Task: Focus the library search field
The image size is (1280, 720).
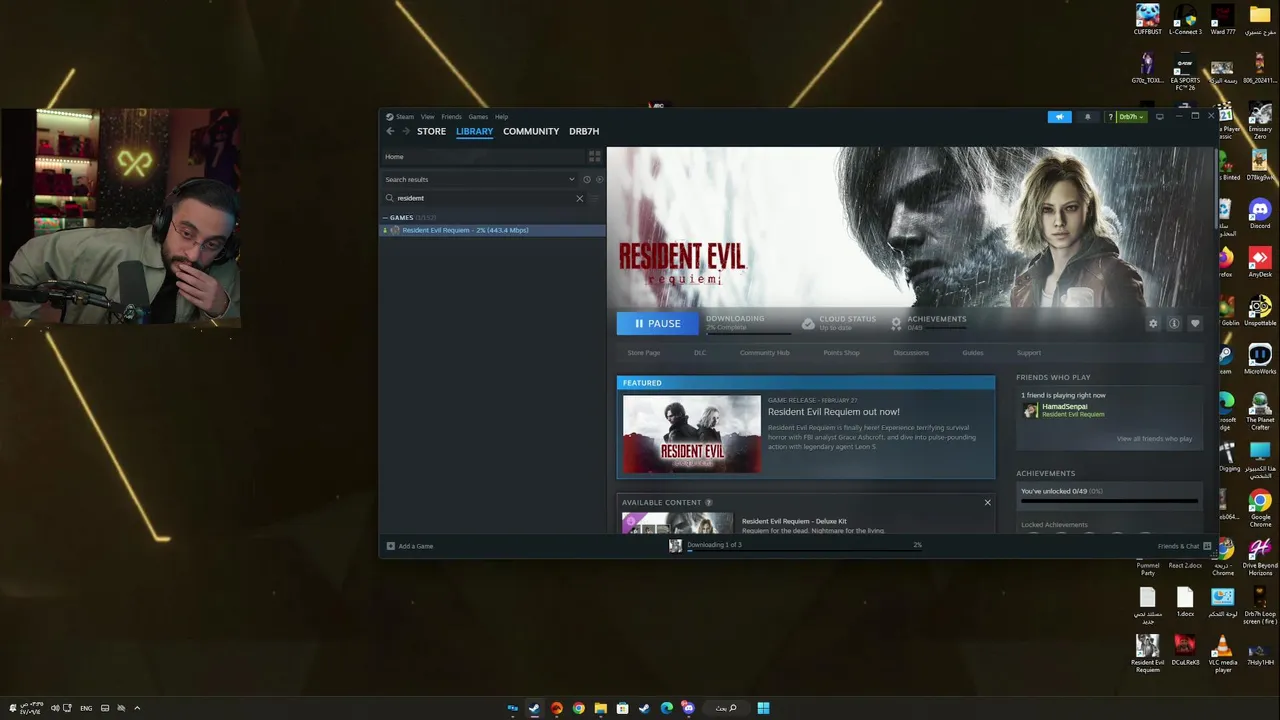Action: (x=482, y=198)
